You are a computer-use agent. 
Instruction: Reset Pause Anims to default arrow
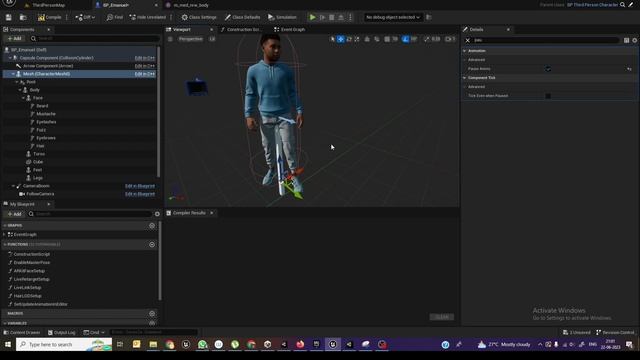pyautogui.click(x=629, y=69)
